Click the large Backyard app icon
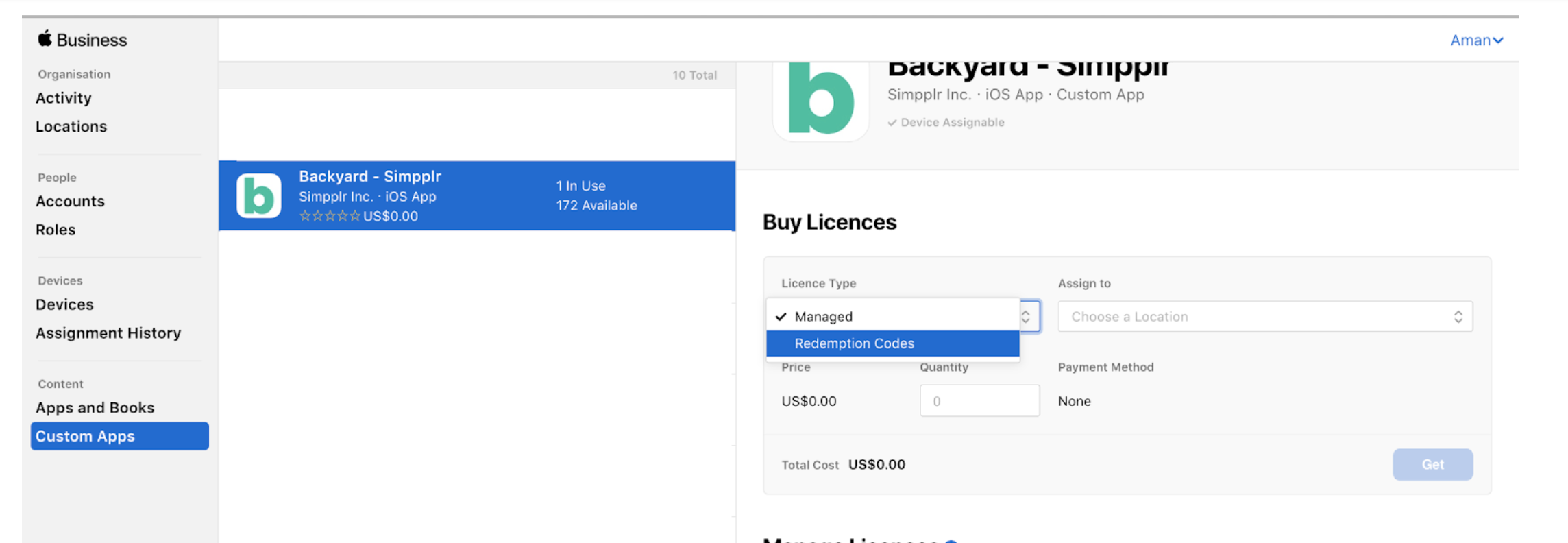The image size is (1568, 543). [x=821, y=101]
